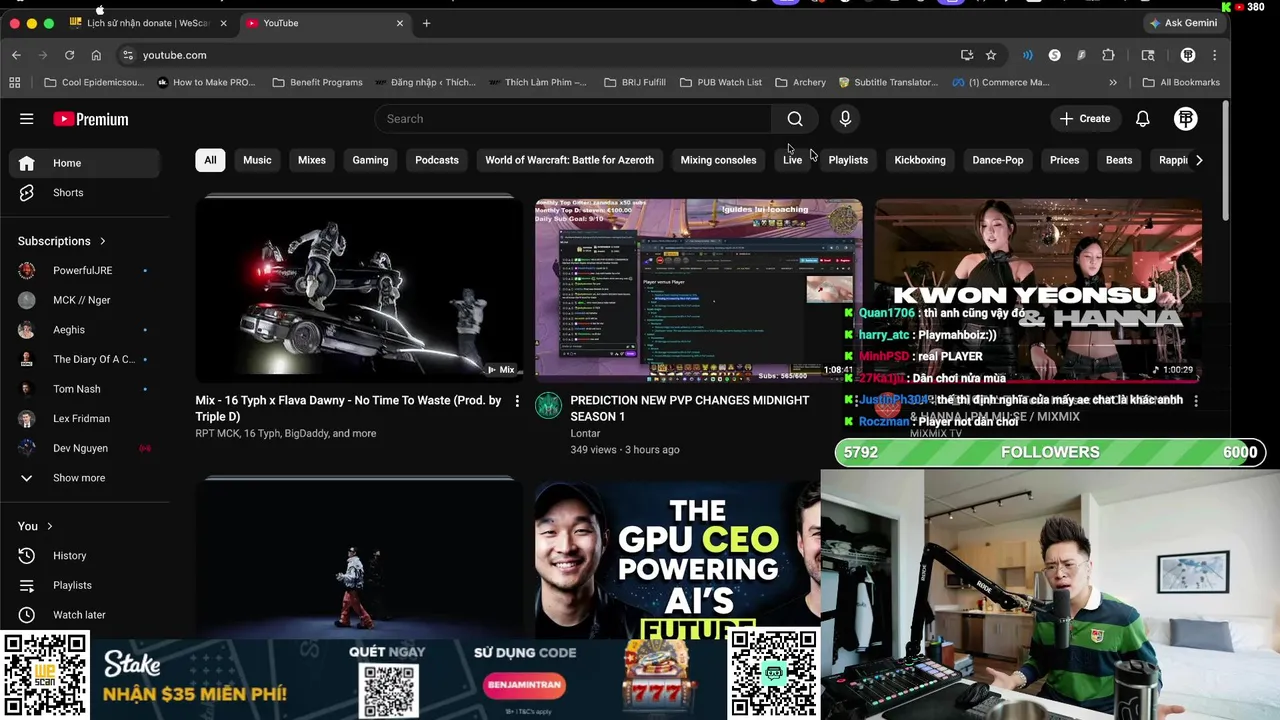Image resolution: width=1280 pixels, height=720 pixels.
Task: Click Lontar channel name
Action: tap(585, 433)
